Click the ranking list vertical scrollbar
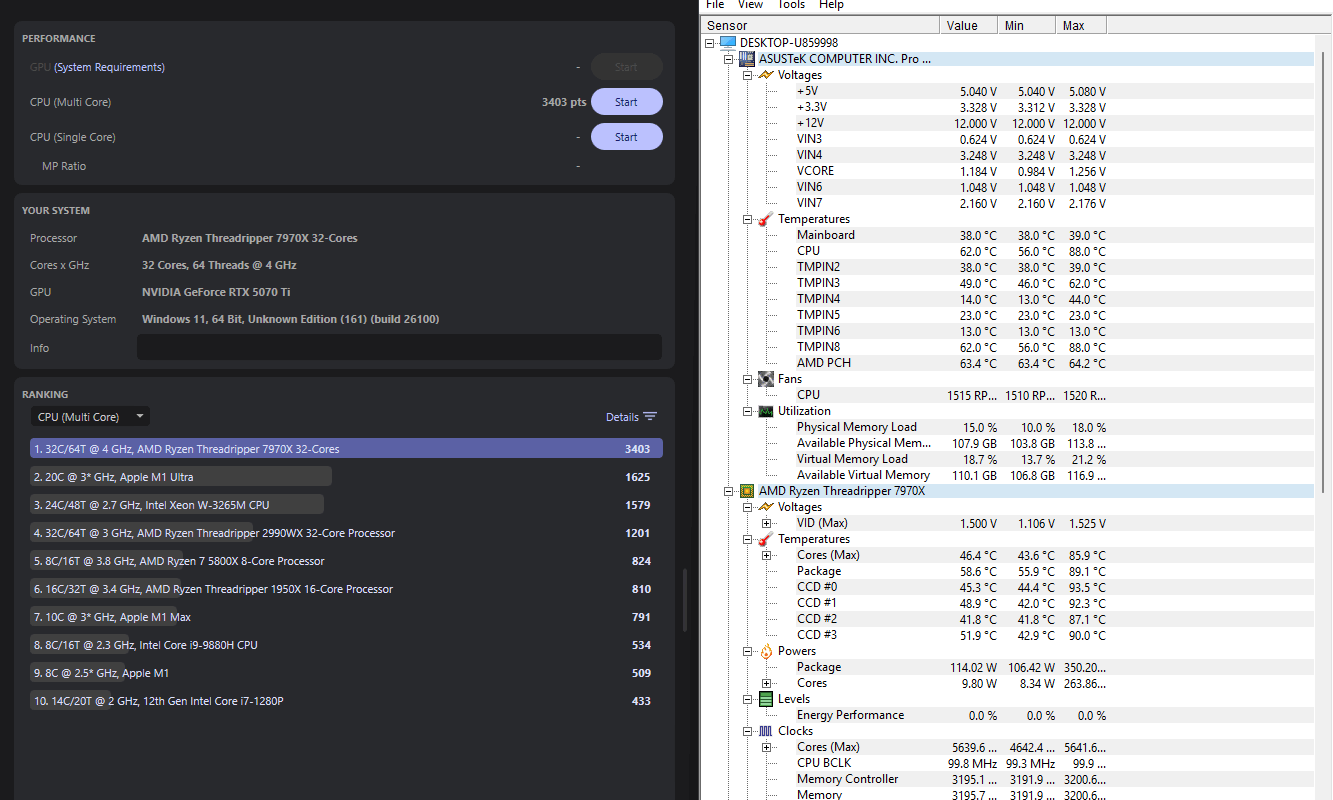 pos(684,600)
